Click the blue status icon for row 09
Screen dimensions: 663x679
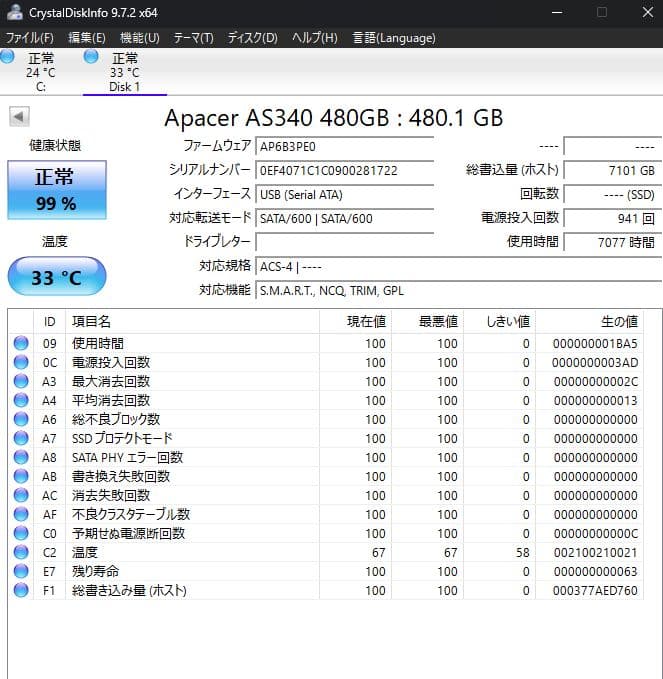[21, 343]
